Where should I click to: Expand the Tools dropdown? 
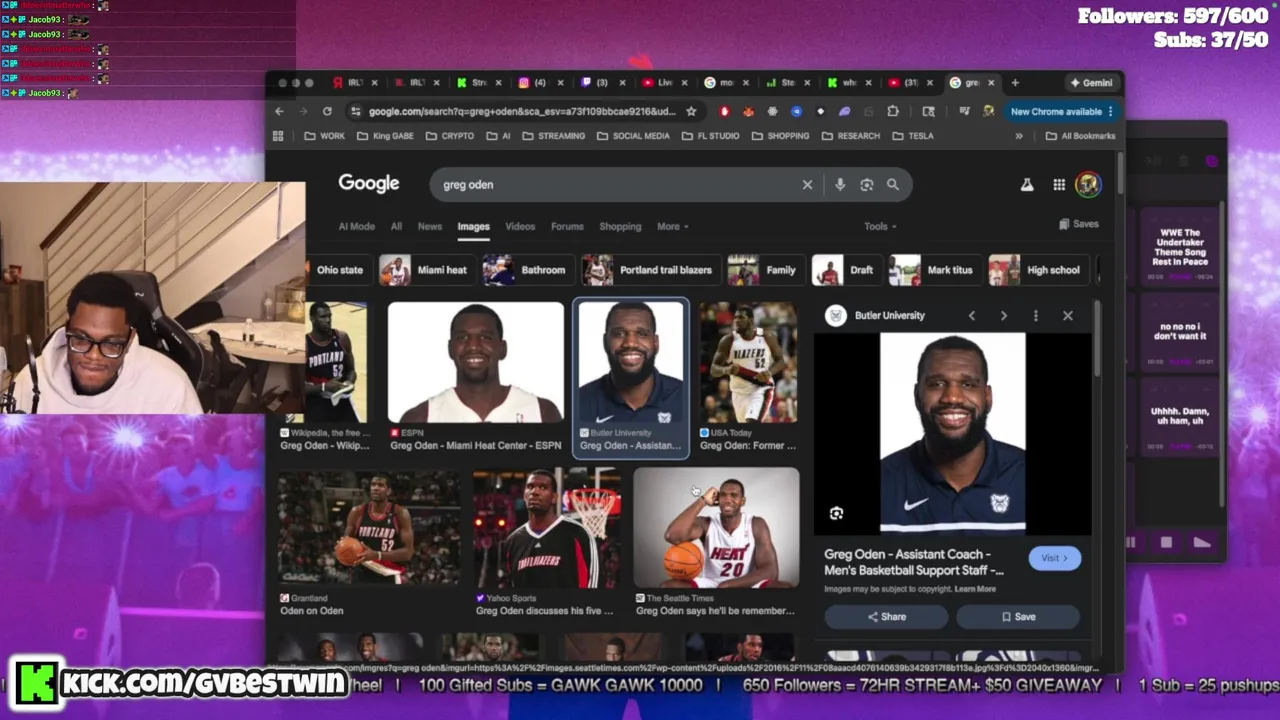coord(880,227)
